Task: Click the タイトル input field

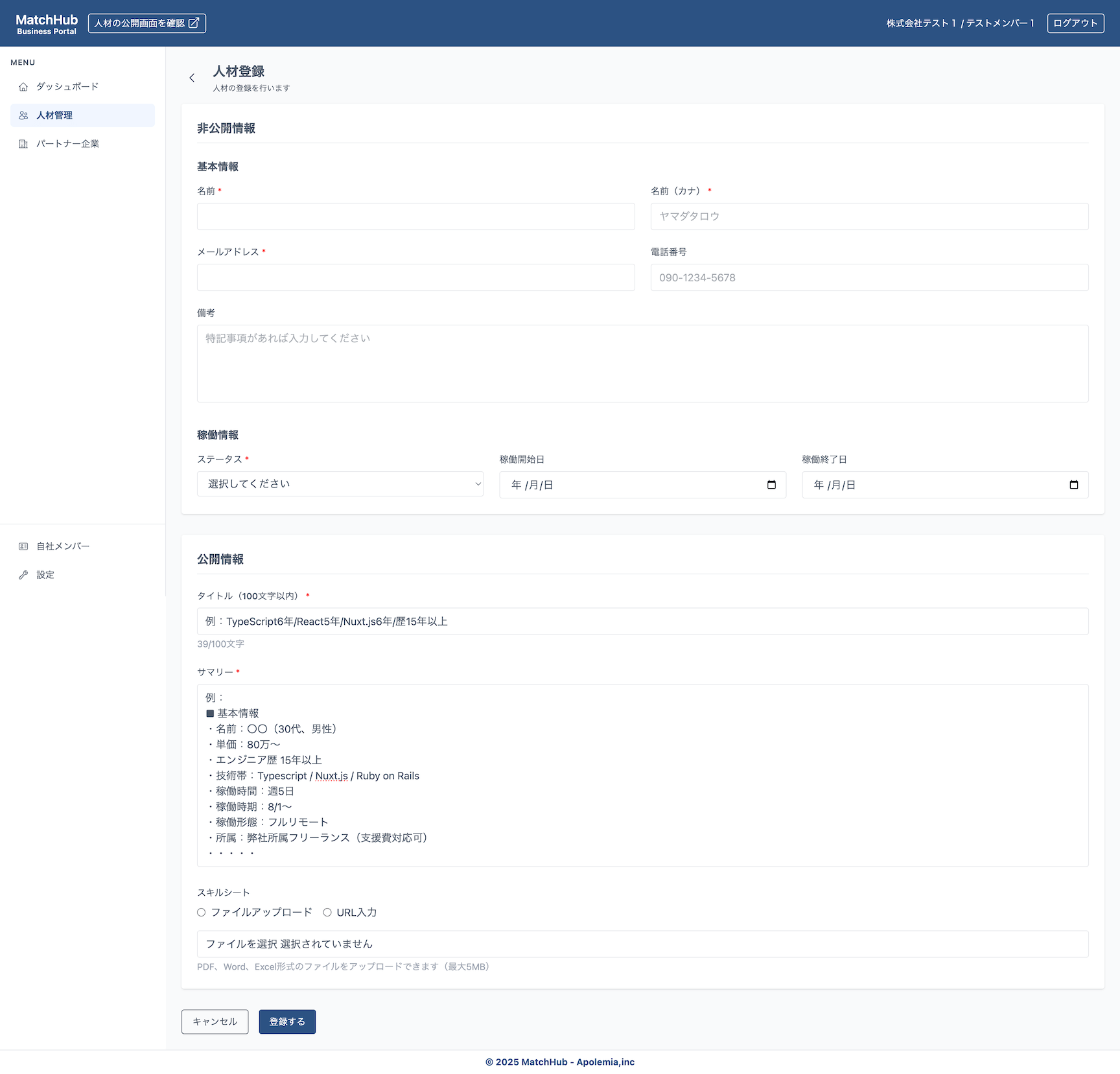Action: point(642,621)
